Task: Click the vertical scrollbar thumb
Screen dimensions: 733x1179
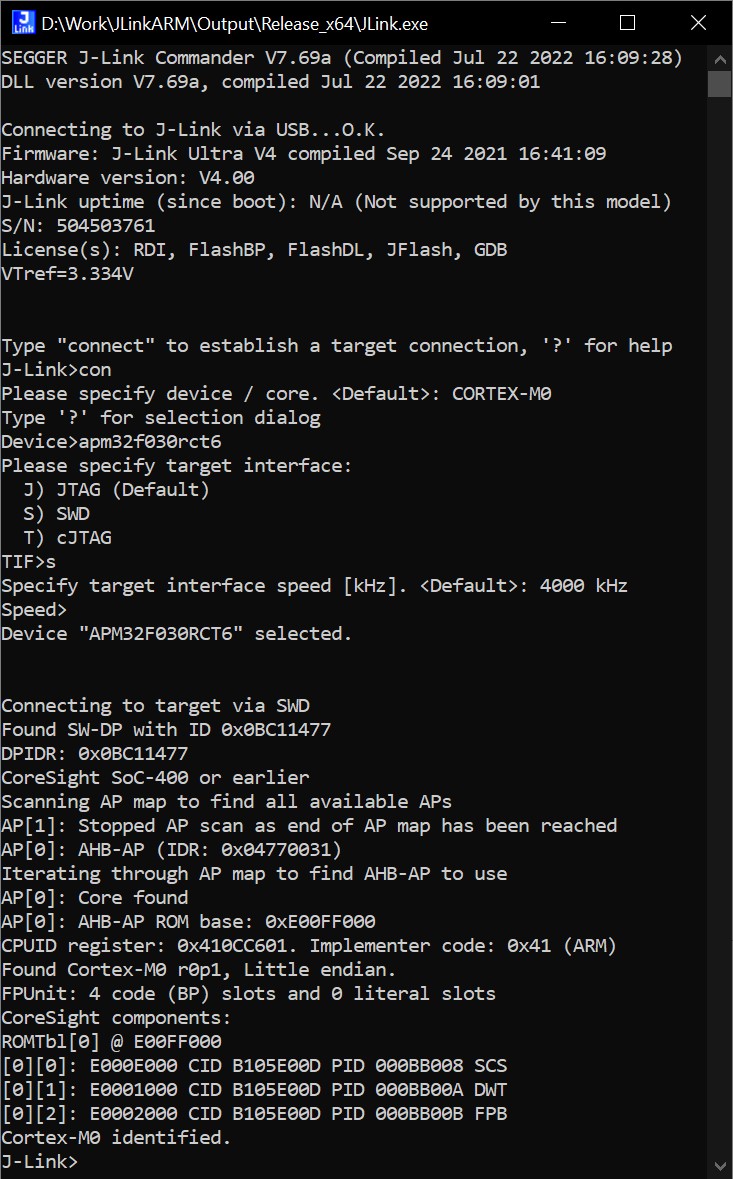Action: coord(720,84)
